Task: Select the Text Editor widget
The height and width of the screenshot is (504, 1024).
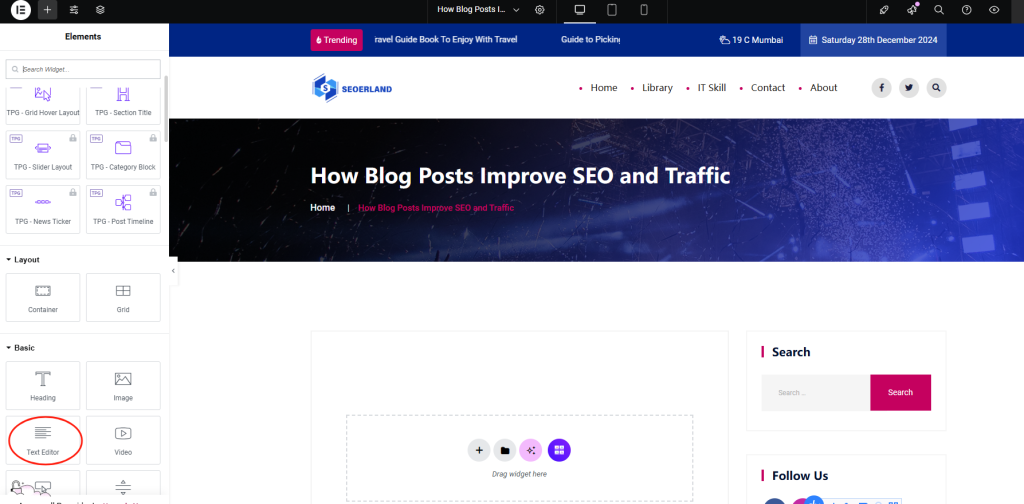Action: 44,439
